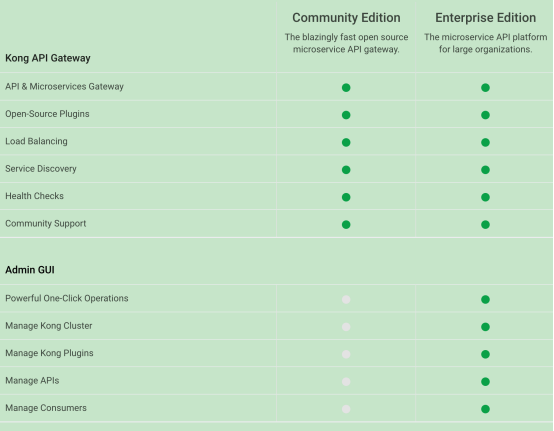Click the Enterprise green dot for Manage APIs
The width and height of the screenshot is (554, 431).
(x=485, y=382)
